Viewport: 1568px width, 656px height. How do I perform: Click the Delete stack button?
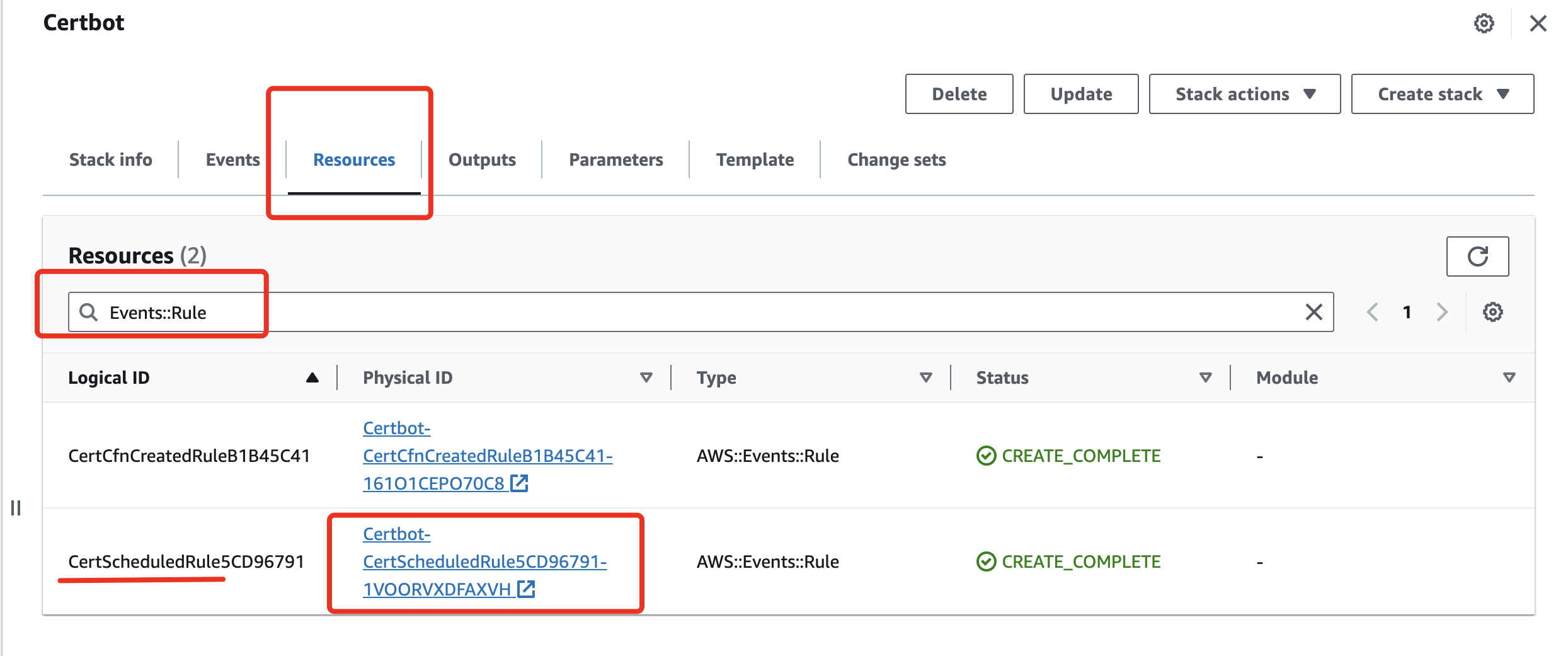pyautogui.click(x=959, y=94)
